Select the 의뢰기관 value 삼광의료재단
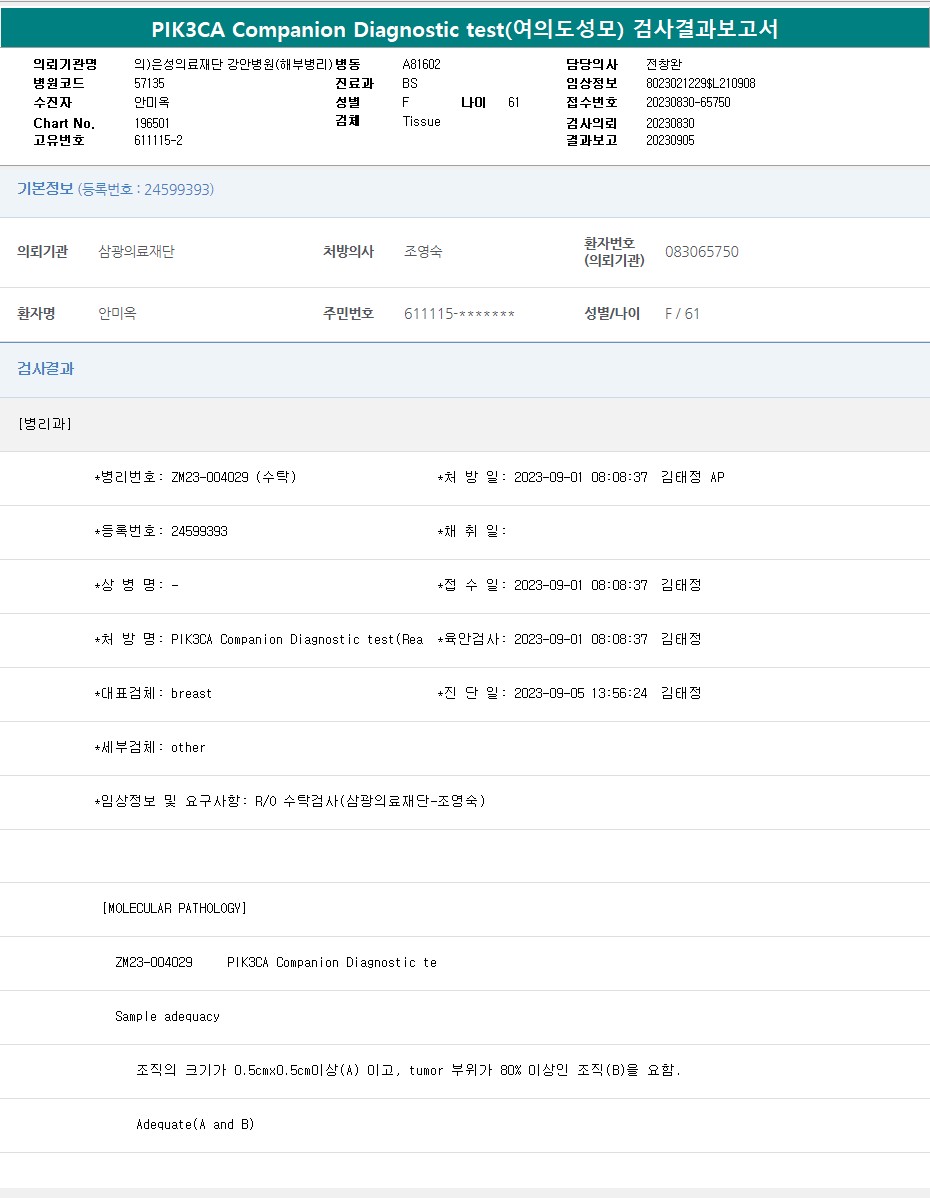 pos(136,252)
